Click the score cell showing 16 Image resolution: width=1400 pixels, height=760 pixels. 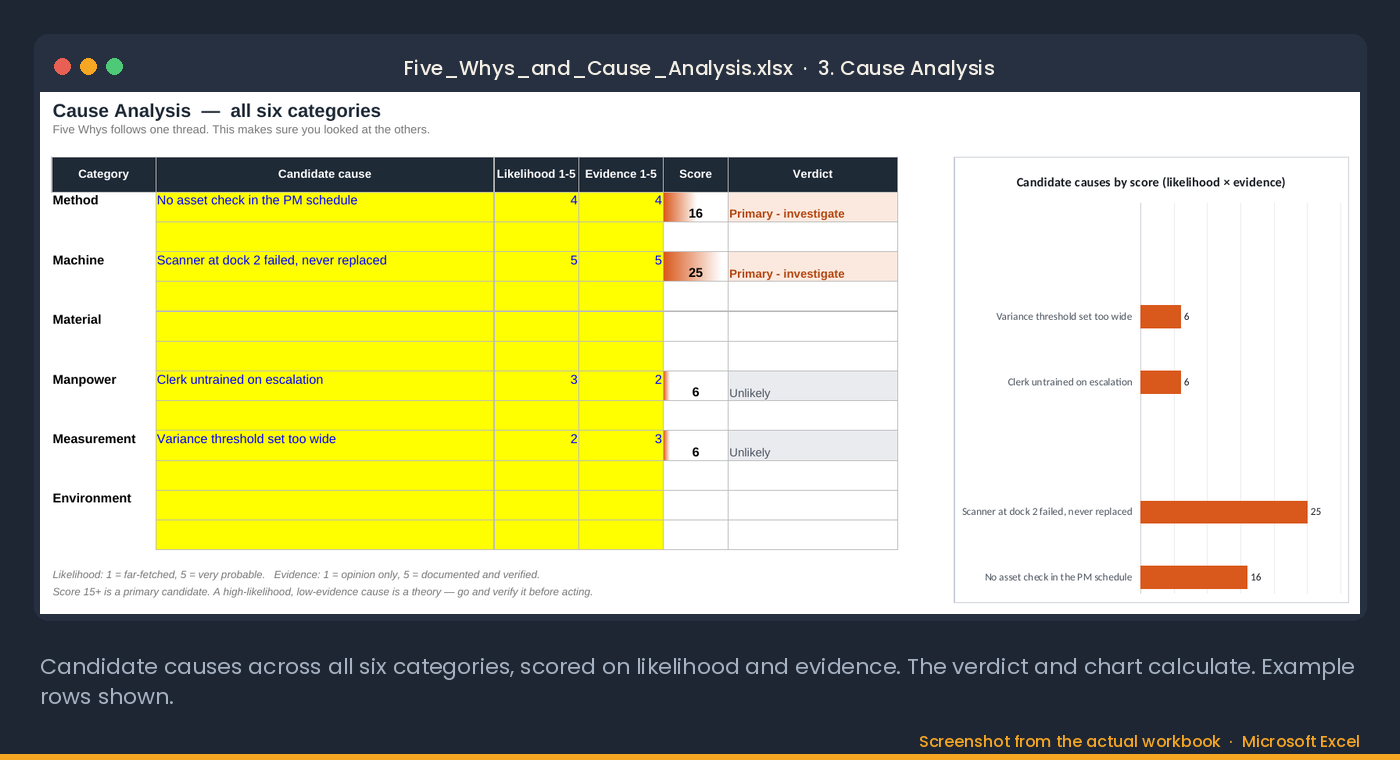tap(695, 207)
